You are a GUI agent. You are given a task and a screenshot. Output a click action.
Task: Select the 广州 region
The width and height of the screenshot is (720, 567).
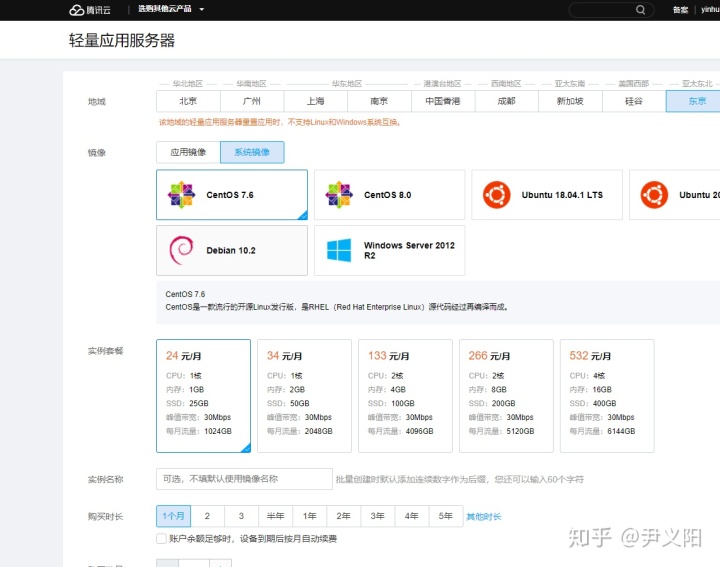point(252,101)
